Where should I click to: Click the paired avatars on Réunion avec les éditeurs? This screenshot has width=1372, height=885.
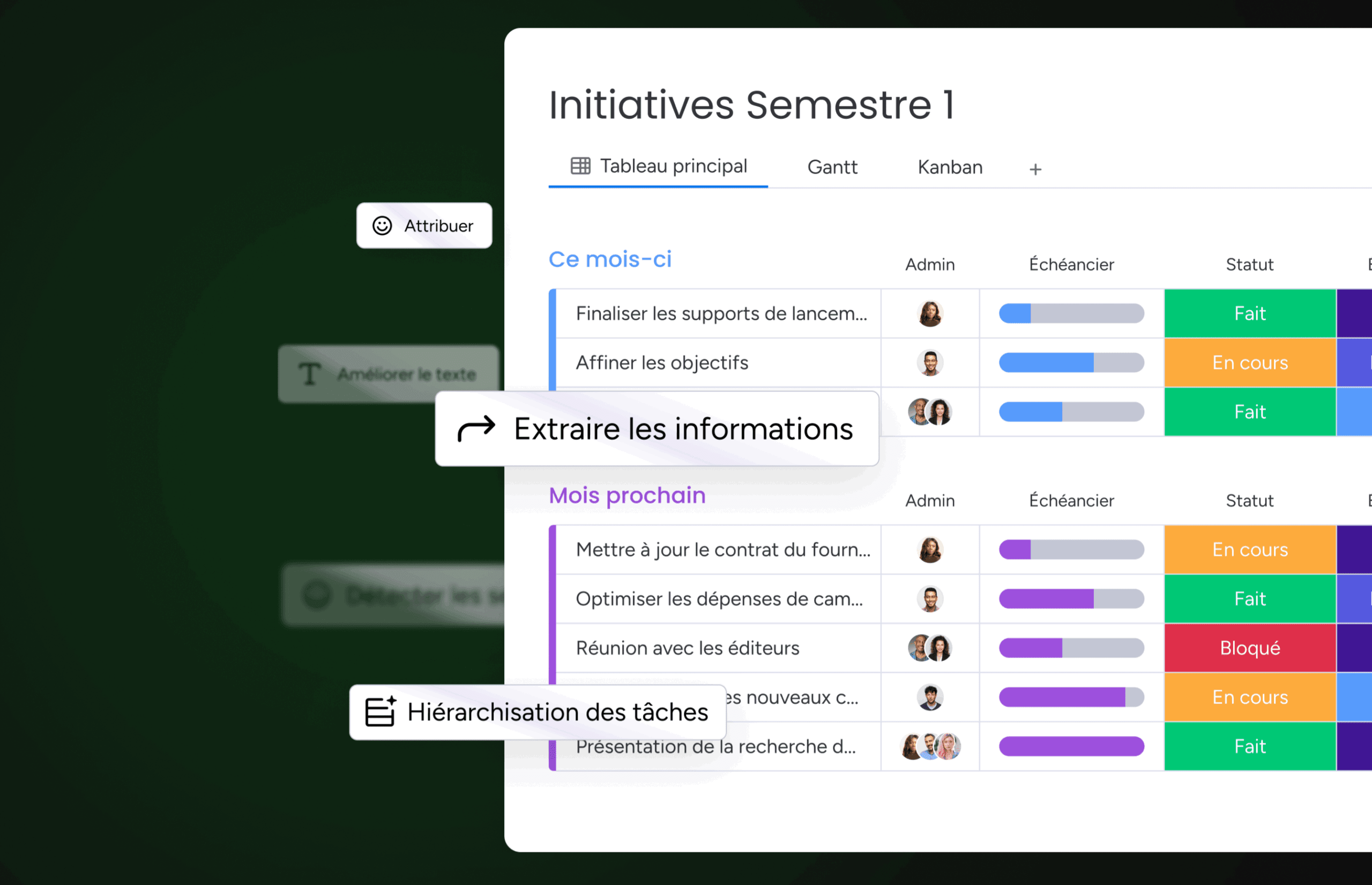pos(930,648)
